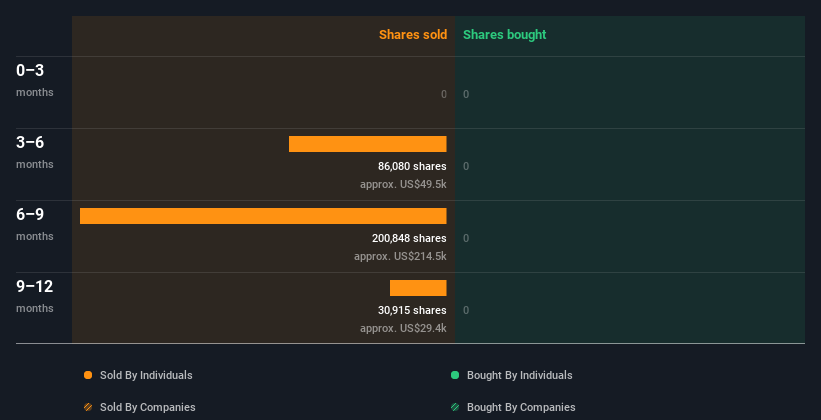Select the 3–6 months orange sold bar
821x420 pixels.
click(x=368, y=144)
